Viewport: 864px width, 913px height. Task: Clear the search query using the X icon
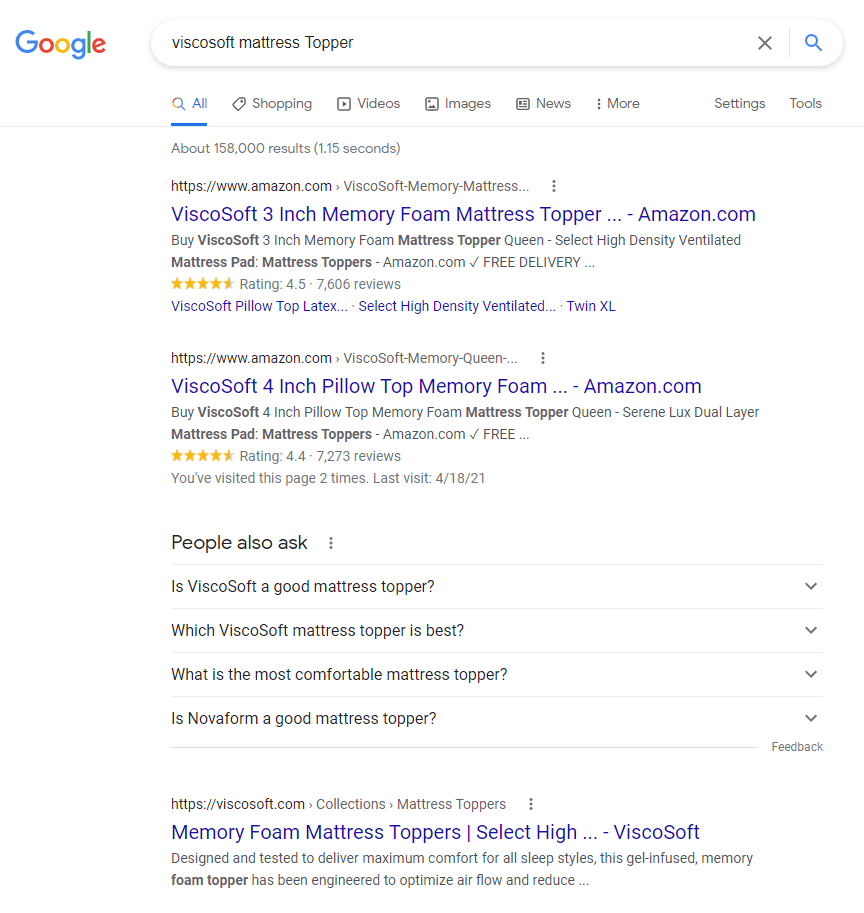[765, 43]
